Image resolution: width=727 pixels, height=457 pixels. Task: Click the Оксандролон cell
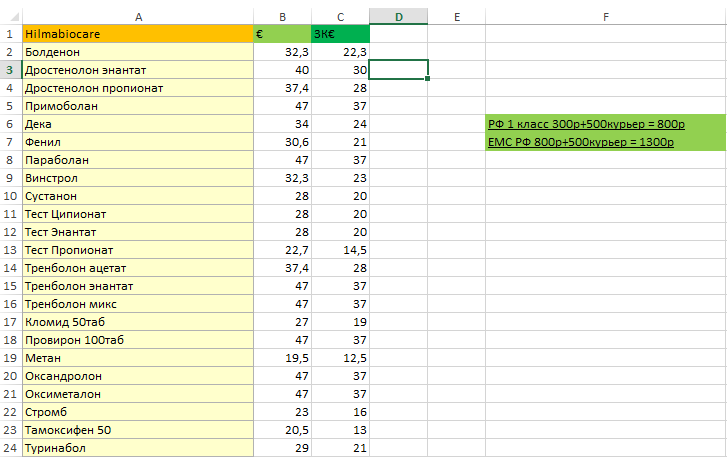138,376
